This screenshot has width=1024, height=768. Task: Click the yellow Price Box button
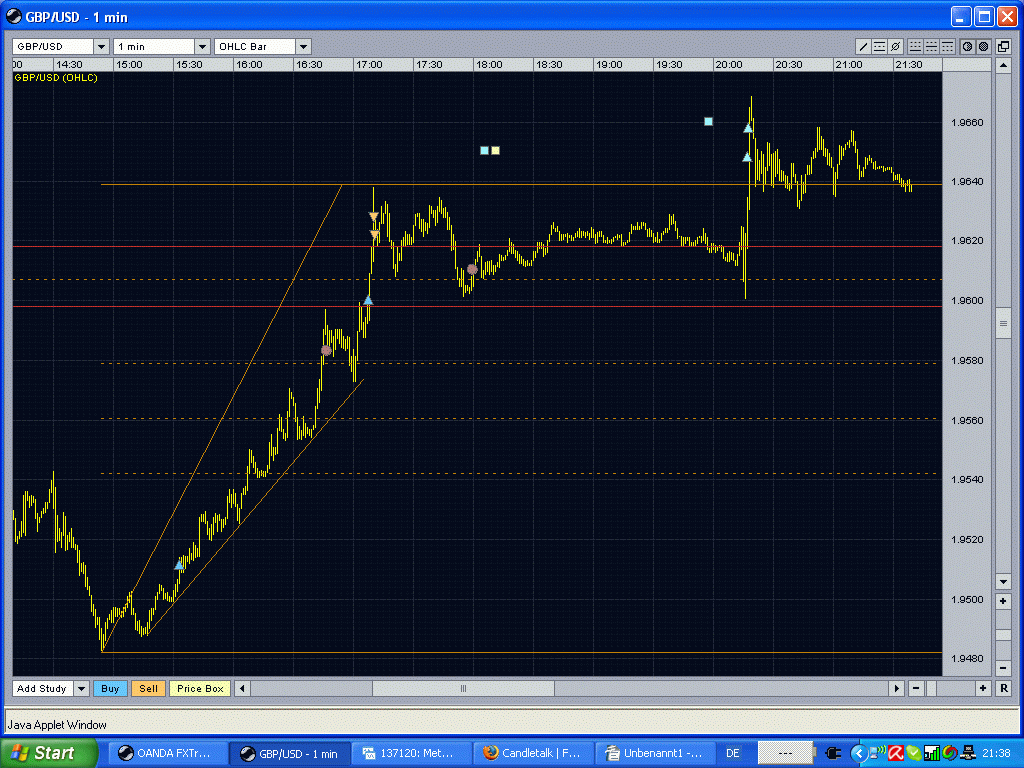pos(200,689)
